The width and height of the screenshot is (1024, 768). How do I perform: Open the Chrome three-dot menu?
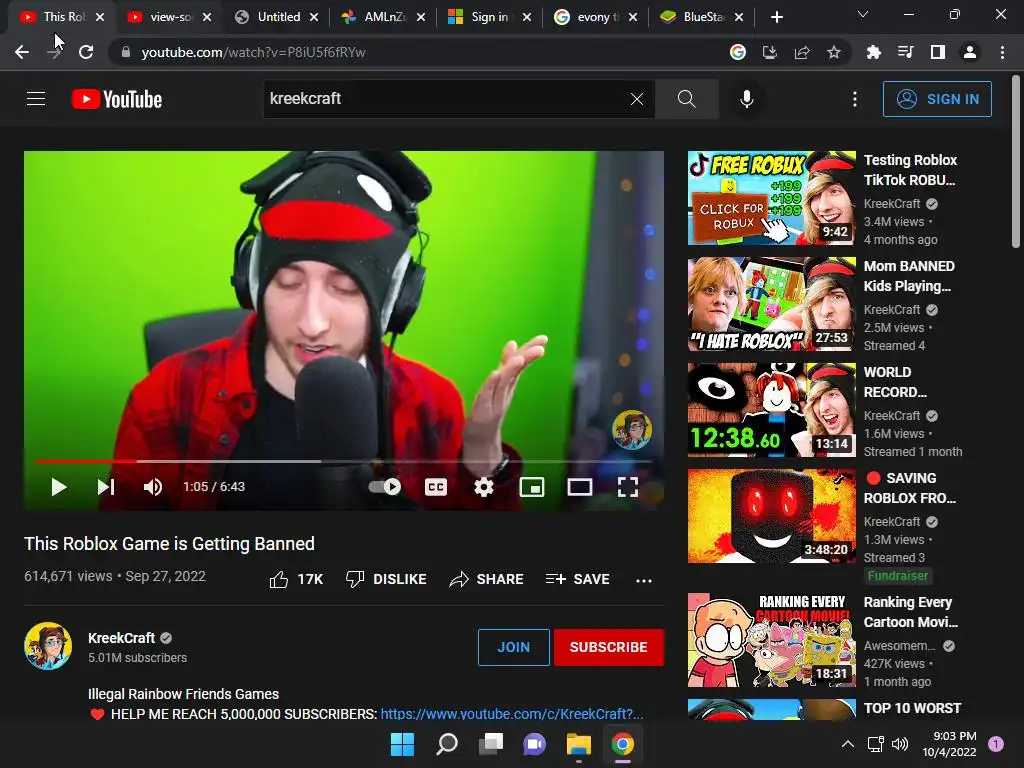tap(1002, 52)
